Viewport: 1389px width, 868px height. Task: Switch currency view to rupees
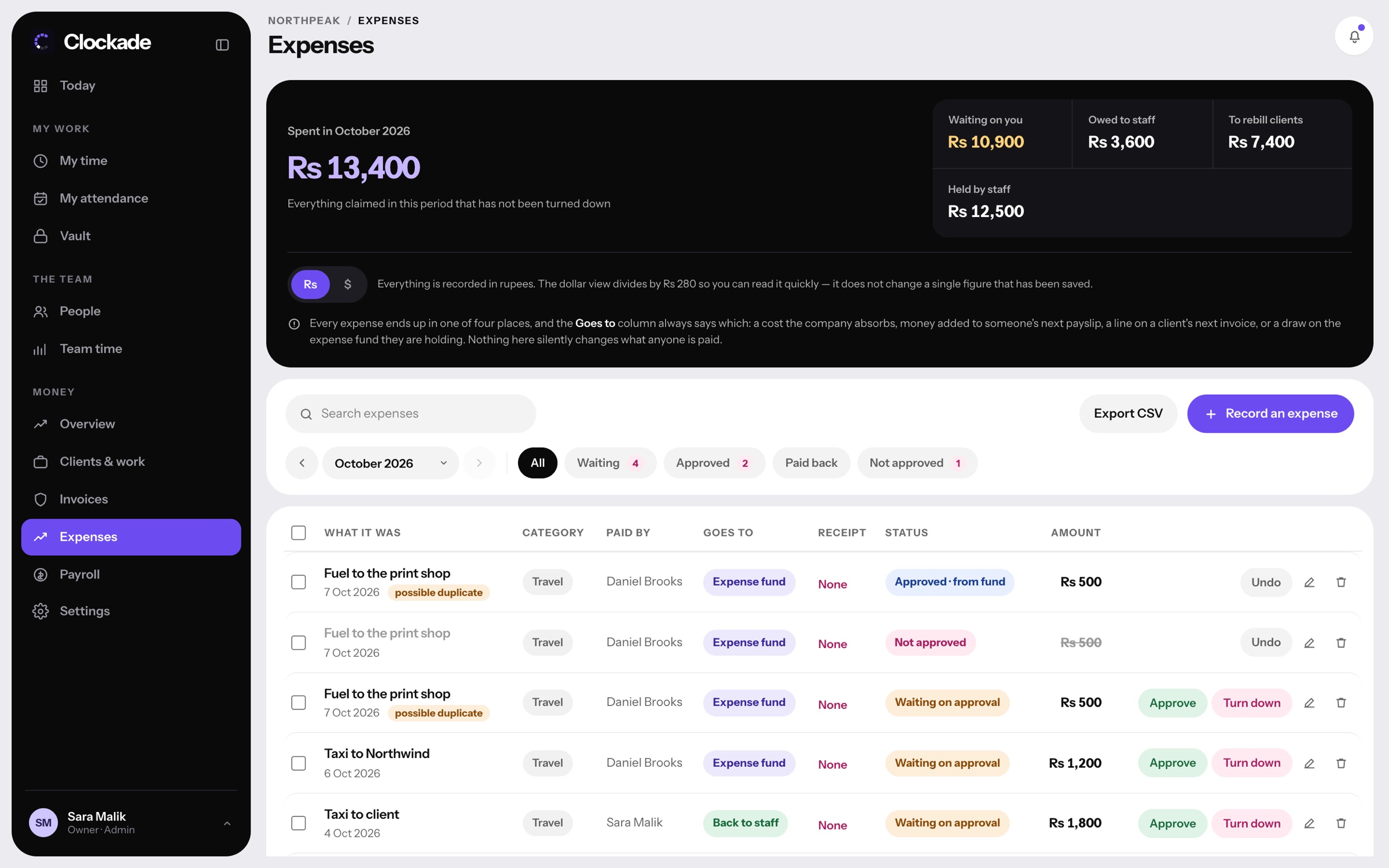coord(310,284)
